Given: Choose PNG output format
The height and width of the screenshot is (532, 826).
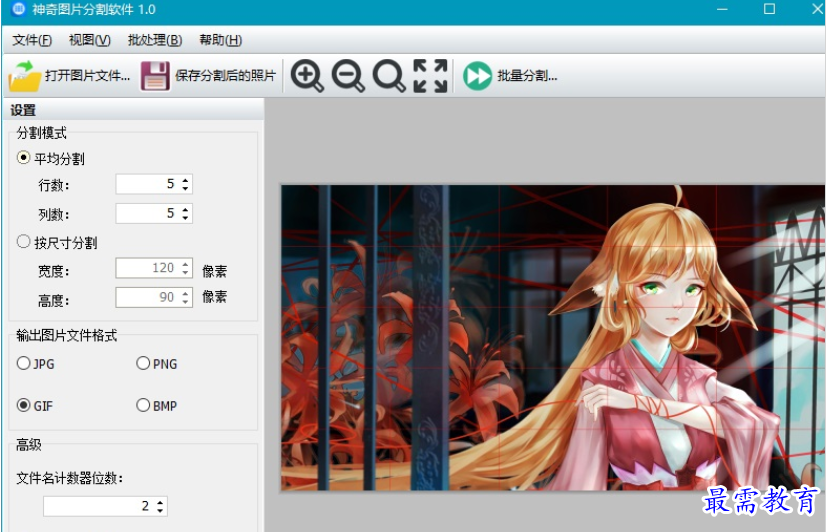Looking at the screenshot, I should 143,363.
